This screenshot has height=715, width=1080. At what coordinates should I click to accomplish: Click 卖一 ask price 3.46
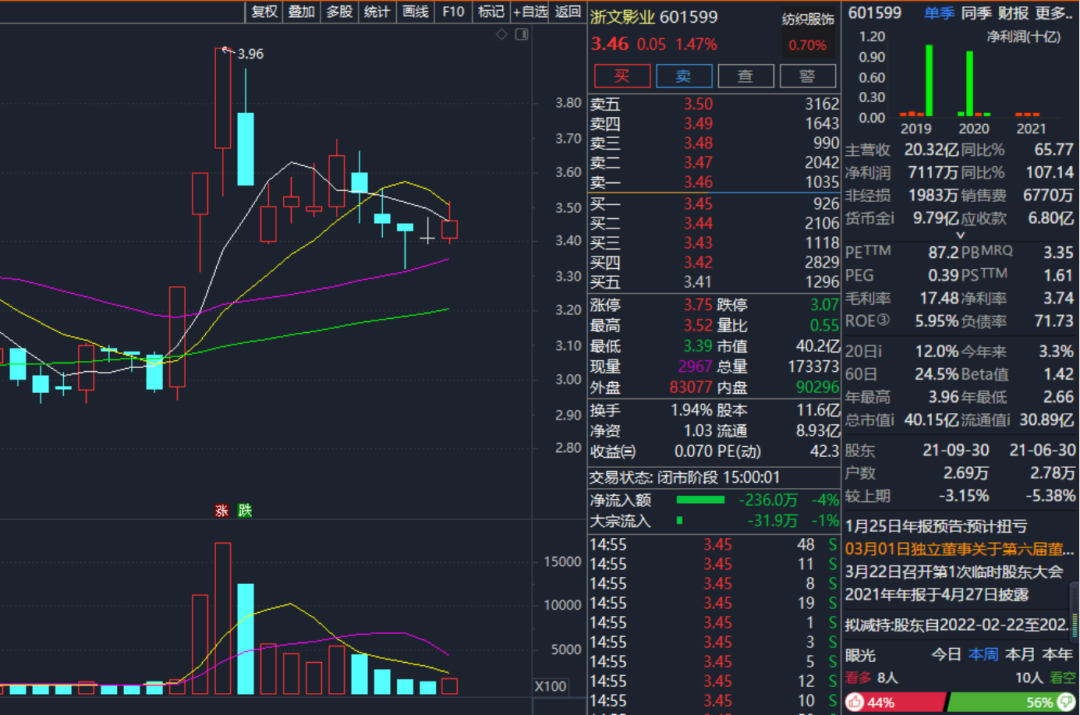tap(698, 183)
